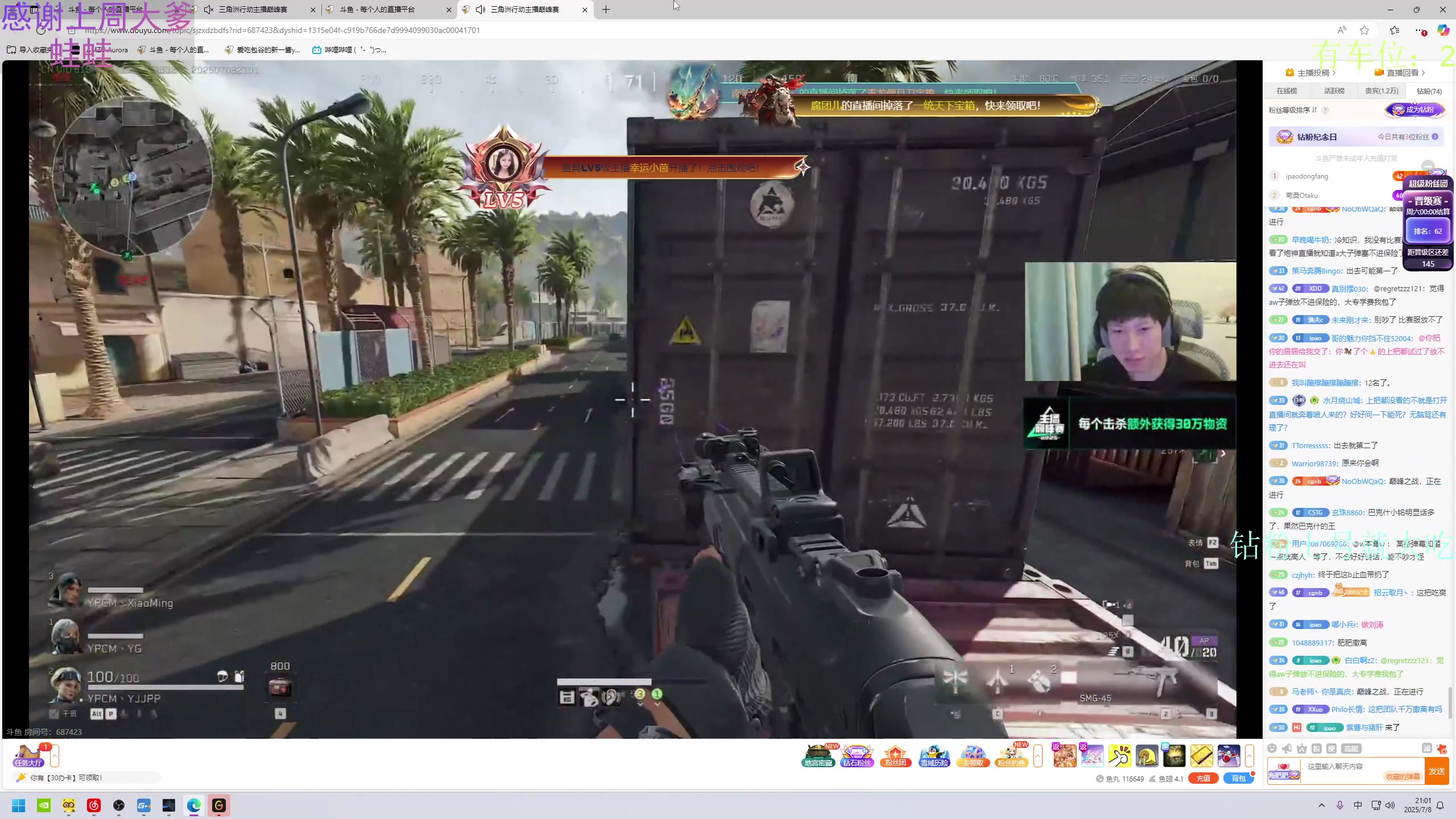
Task: Toggle 粉丝等级排序 sort order
Action: pyautogui.click(x=1293, y=110)
